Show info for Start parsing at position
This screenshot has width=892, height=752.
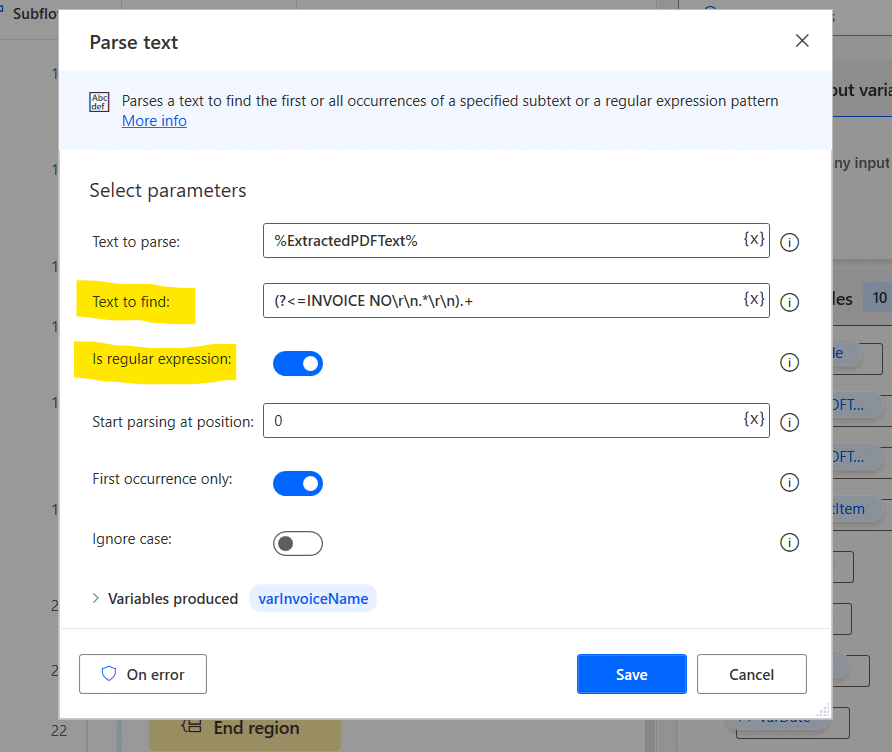(x=789, y=422)
